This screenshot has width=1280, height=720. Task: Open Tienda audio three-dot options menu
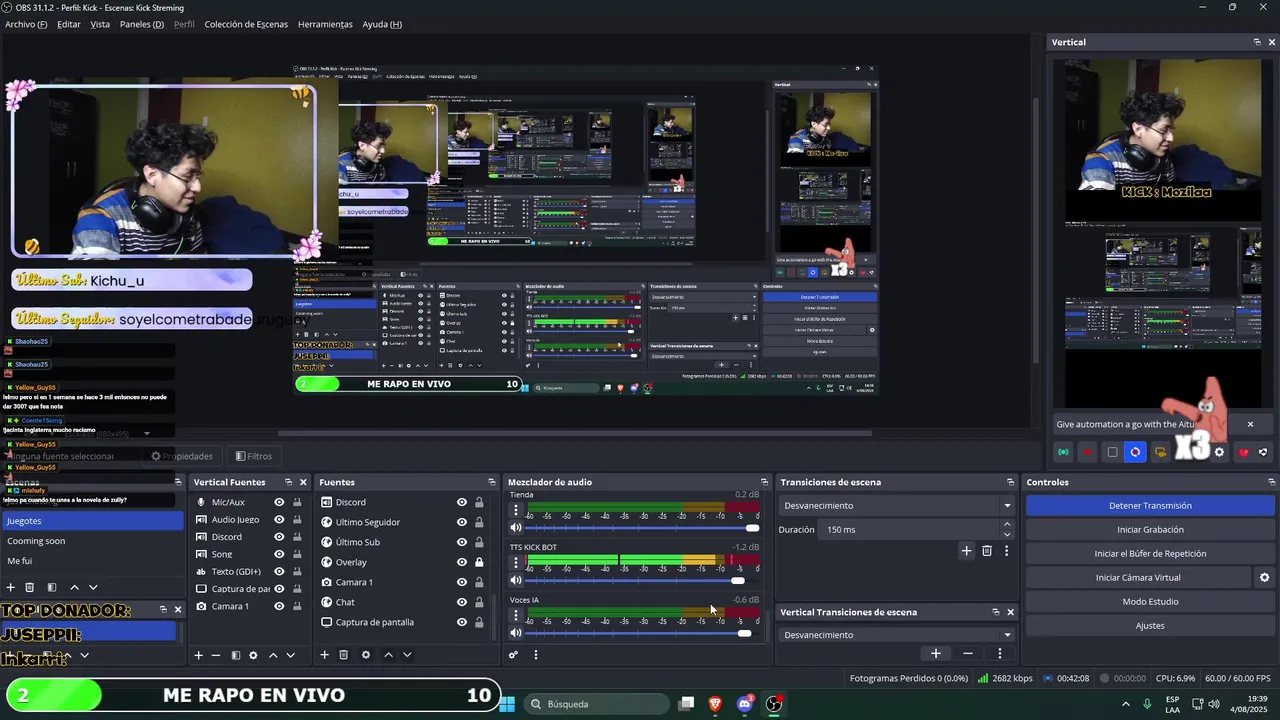pos(516,510)
